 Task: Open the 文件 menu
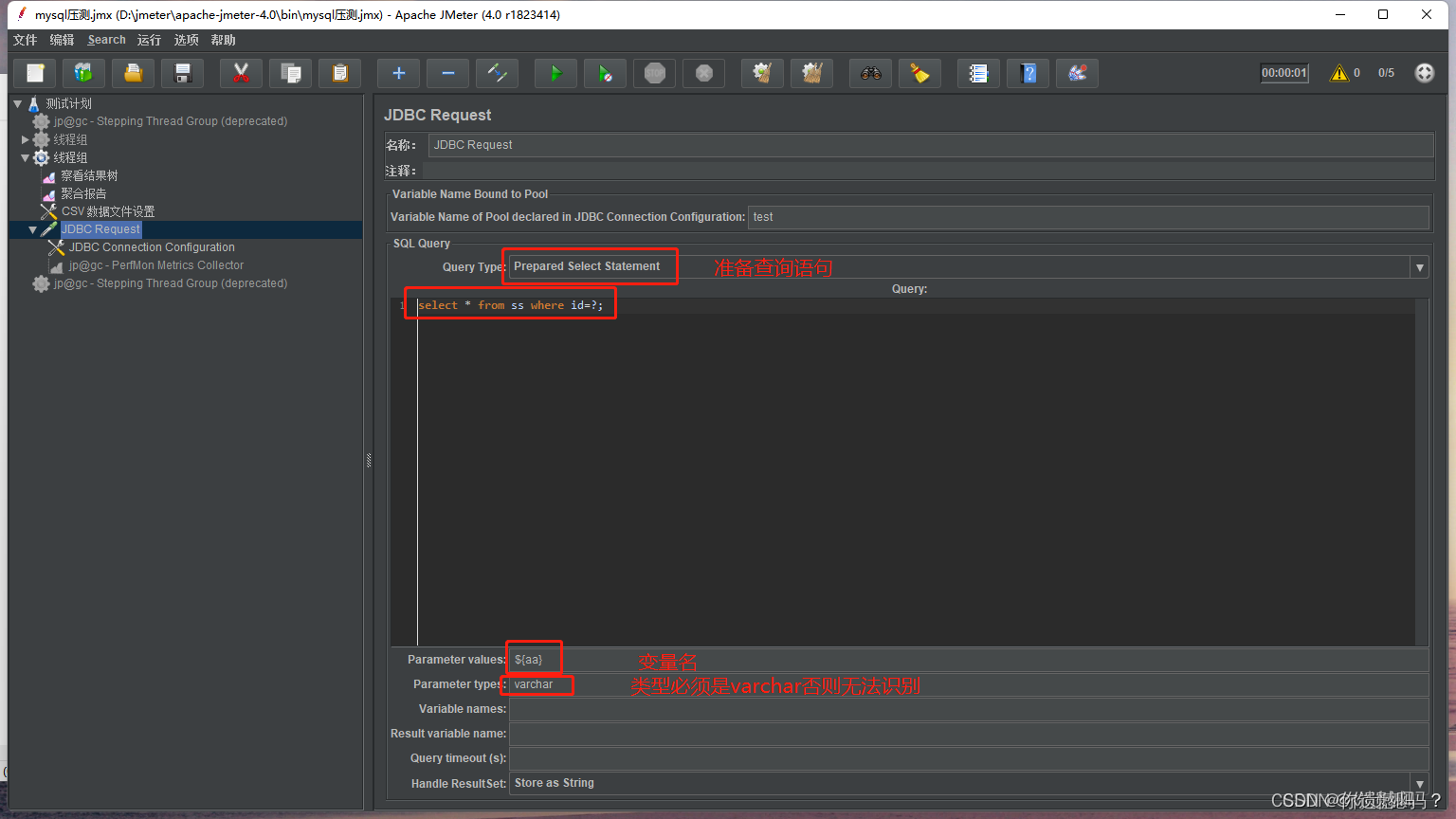(26, 40)
